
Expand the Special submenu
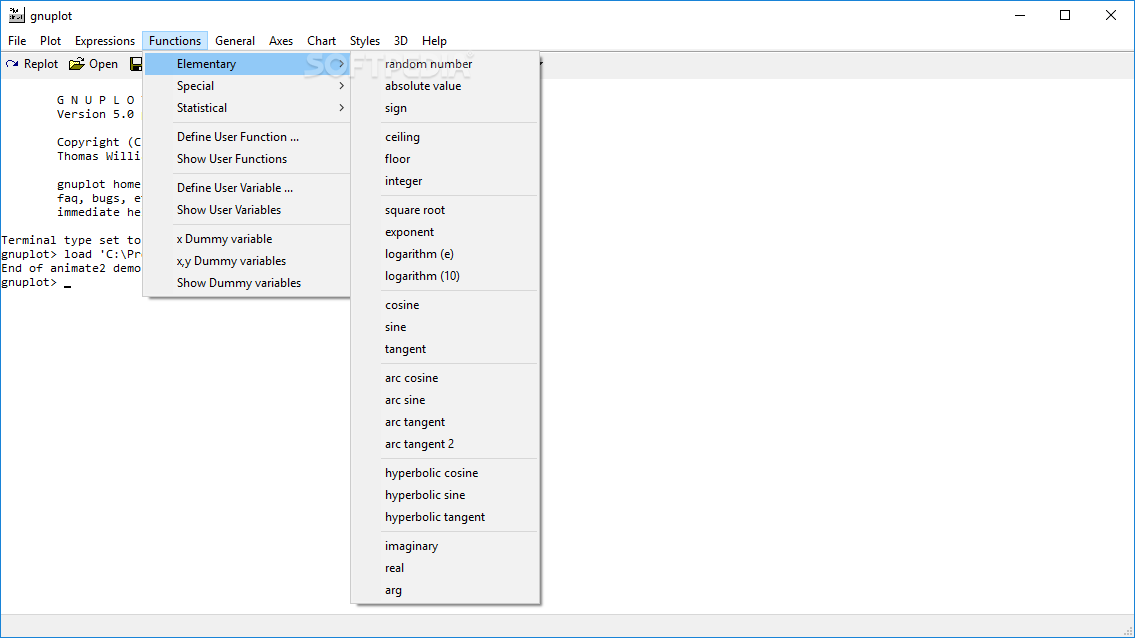click(248, 86)
